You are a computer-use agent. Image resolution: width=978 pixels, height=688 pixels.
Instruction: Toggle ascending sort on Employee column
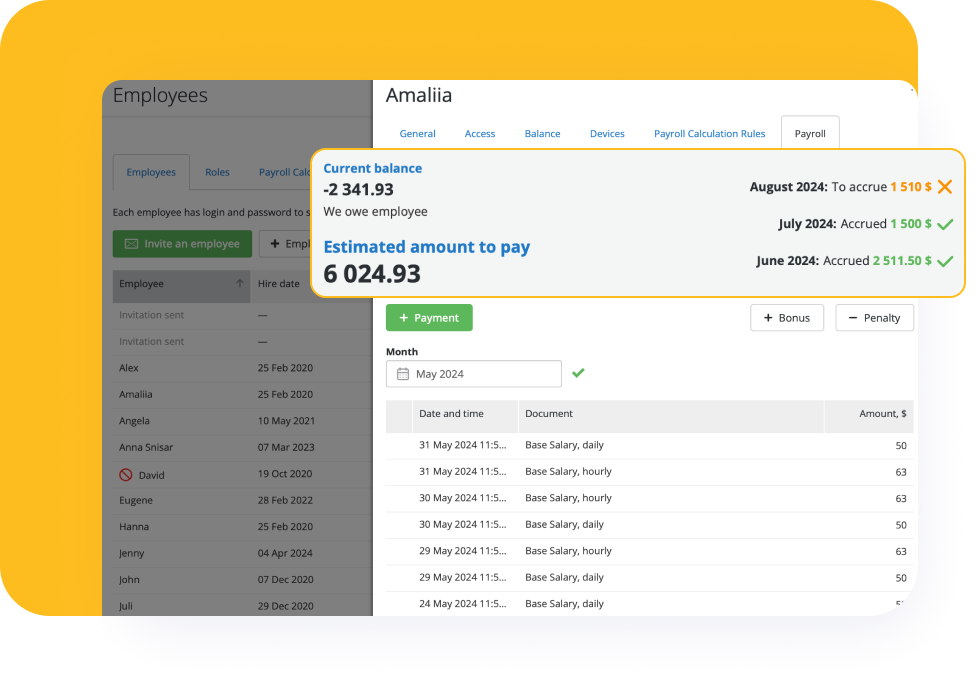[240, 283]
